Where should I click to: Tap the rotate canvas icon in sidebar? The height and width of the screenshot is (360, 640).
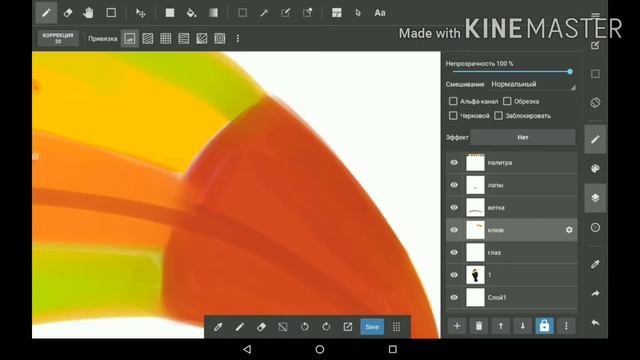click(595, 102)
